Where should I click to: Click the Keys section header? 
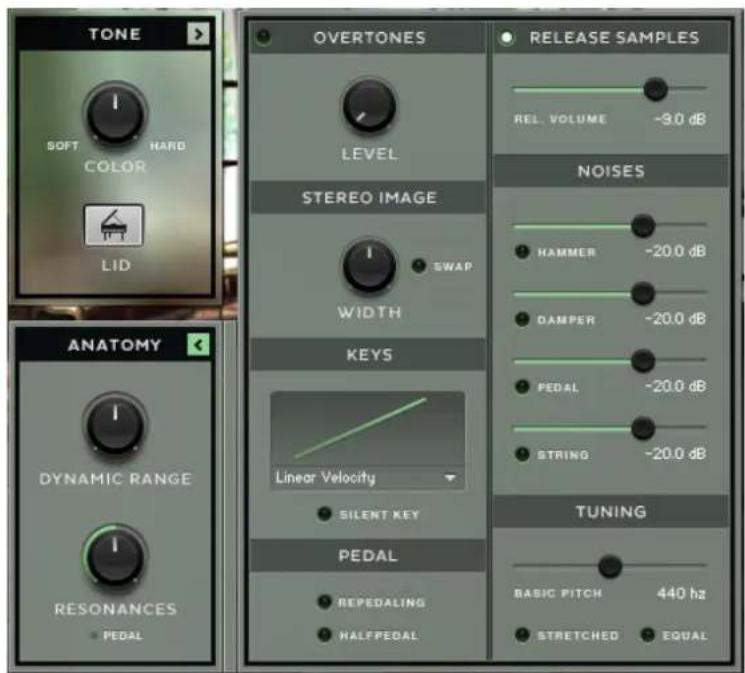[369, 355]
